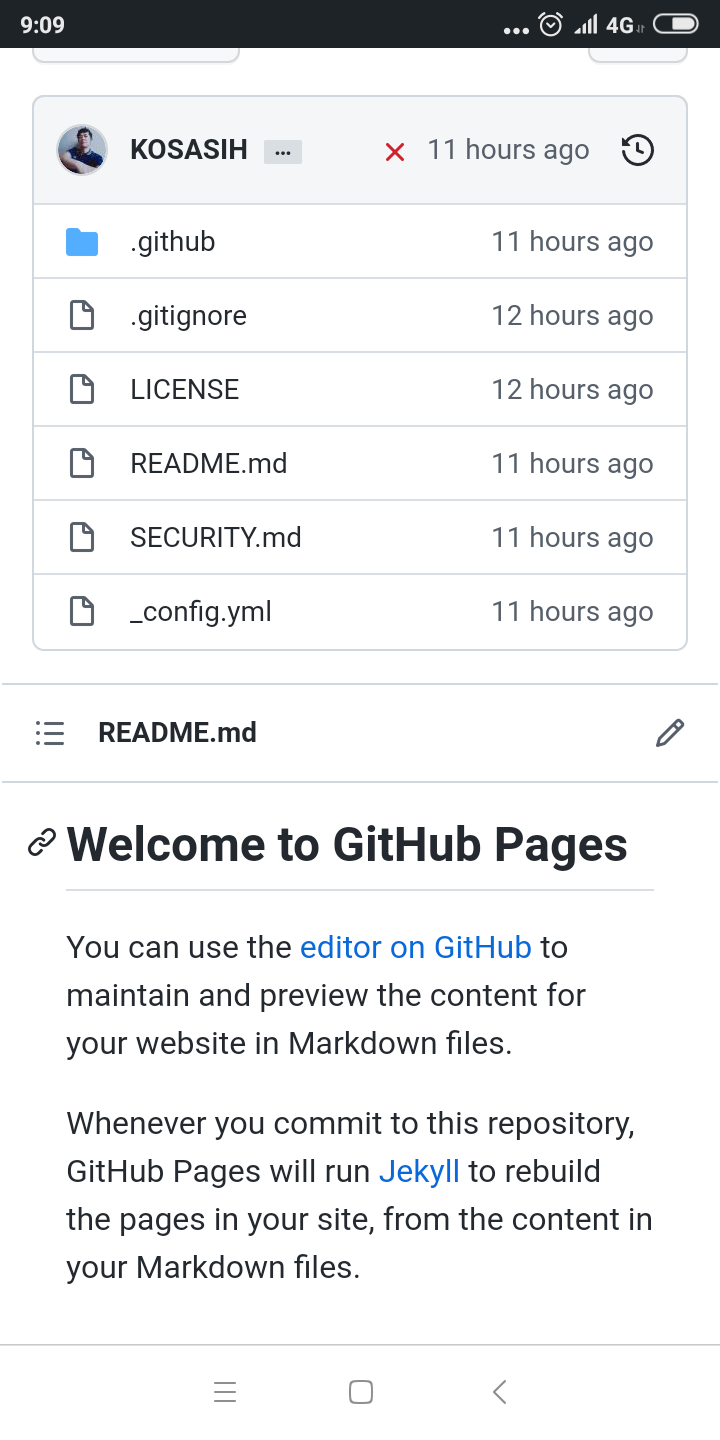Viewport: 720px width, 1440px height.
Task: Click 'Welcome to GitHub Pages' heading
Action: point(347,845)
